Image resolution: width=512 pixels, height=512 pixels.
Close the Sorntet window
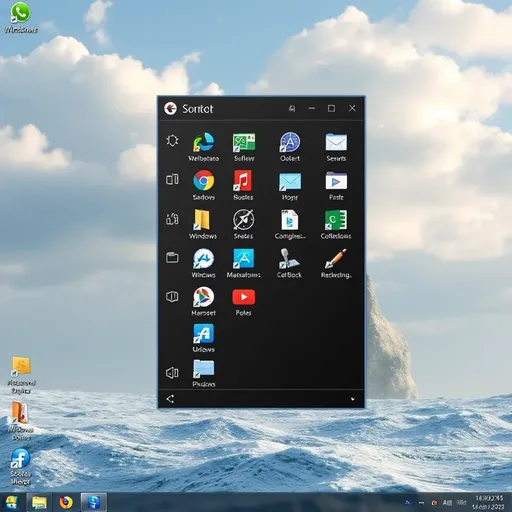coord(352,108)
